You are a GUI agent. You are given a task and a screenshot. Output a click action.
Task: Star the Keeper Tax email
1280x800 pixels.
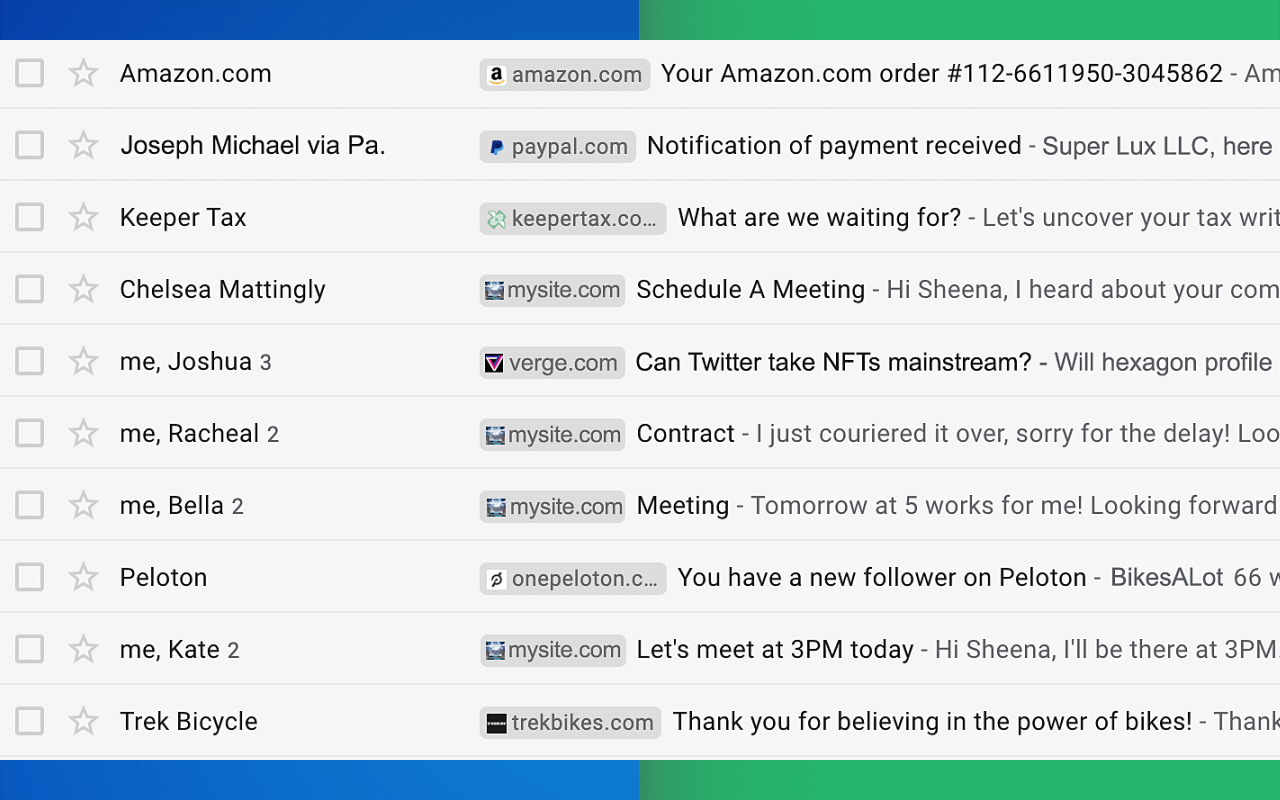click(x=83, y=217)
